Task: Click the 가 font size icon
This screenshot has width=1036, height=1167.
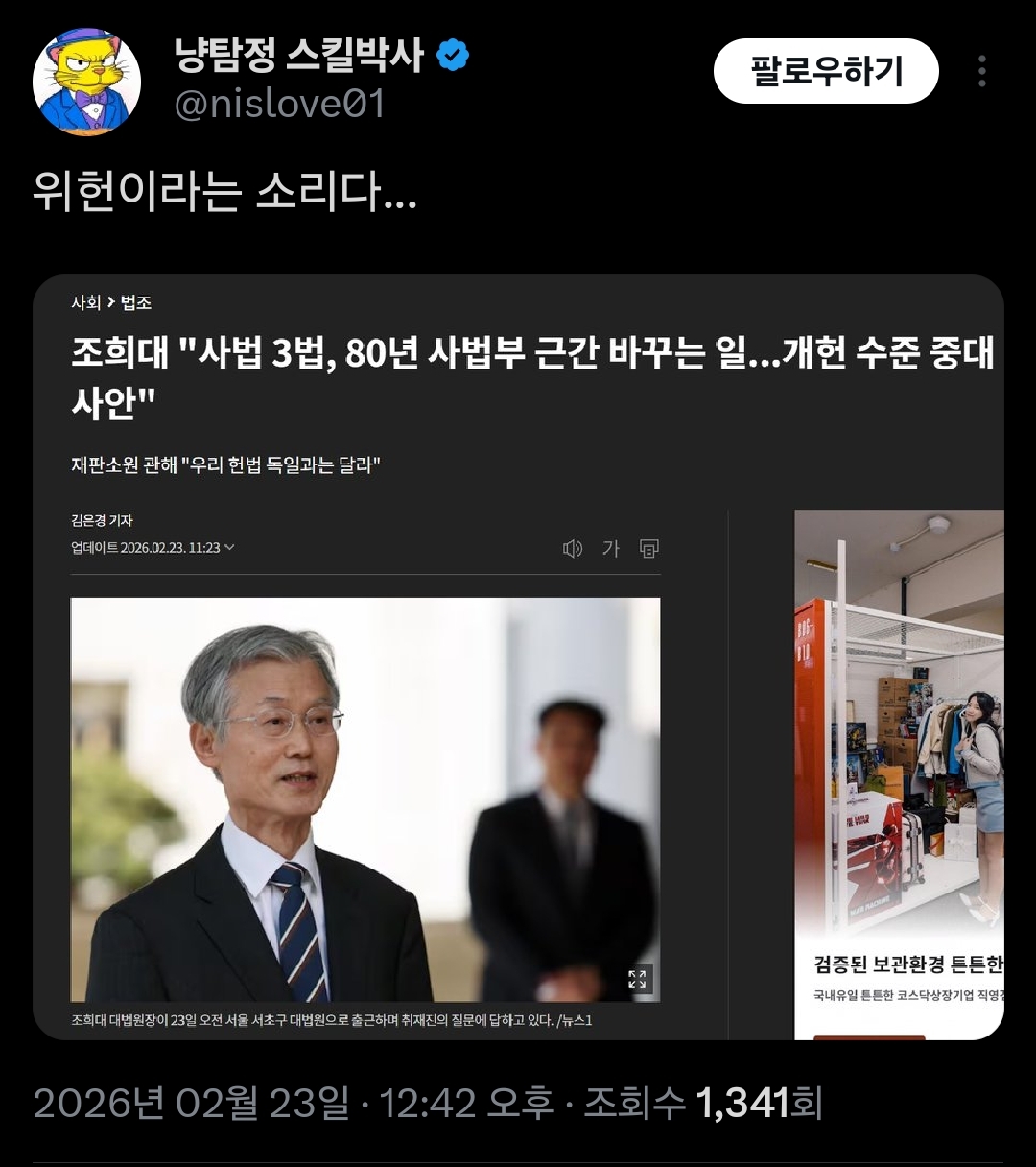Action: [x=611, y=549]
